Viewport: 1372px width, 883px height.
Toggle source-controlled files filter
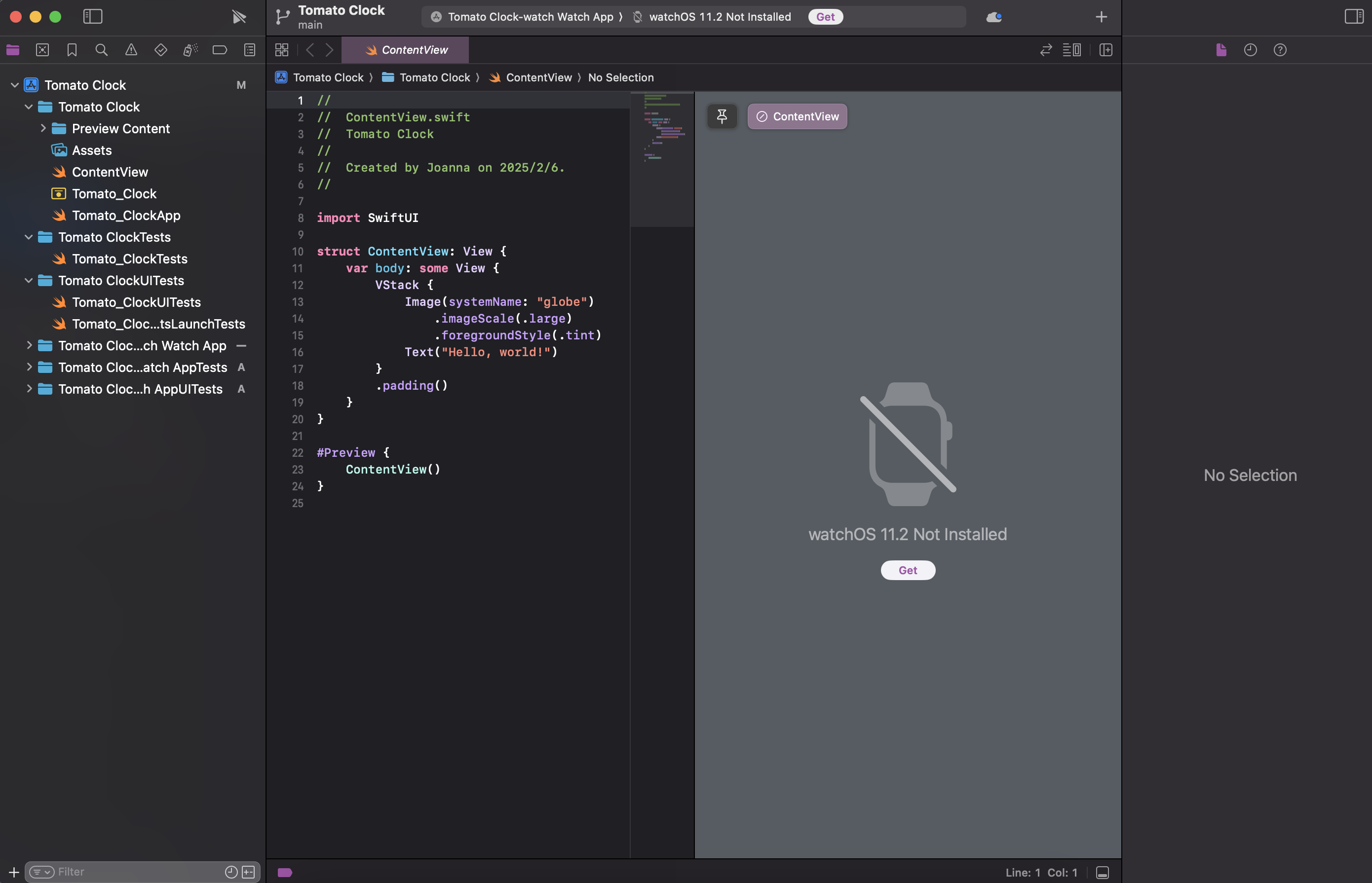(x=248, y=872)
